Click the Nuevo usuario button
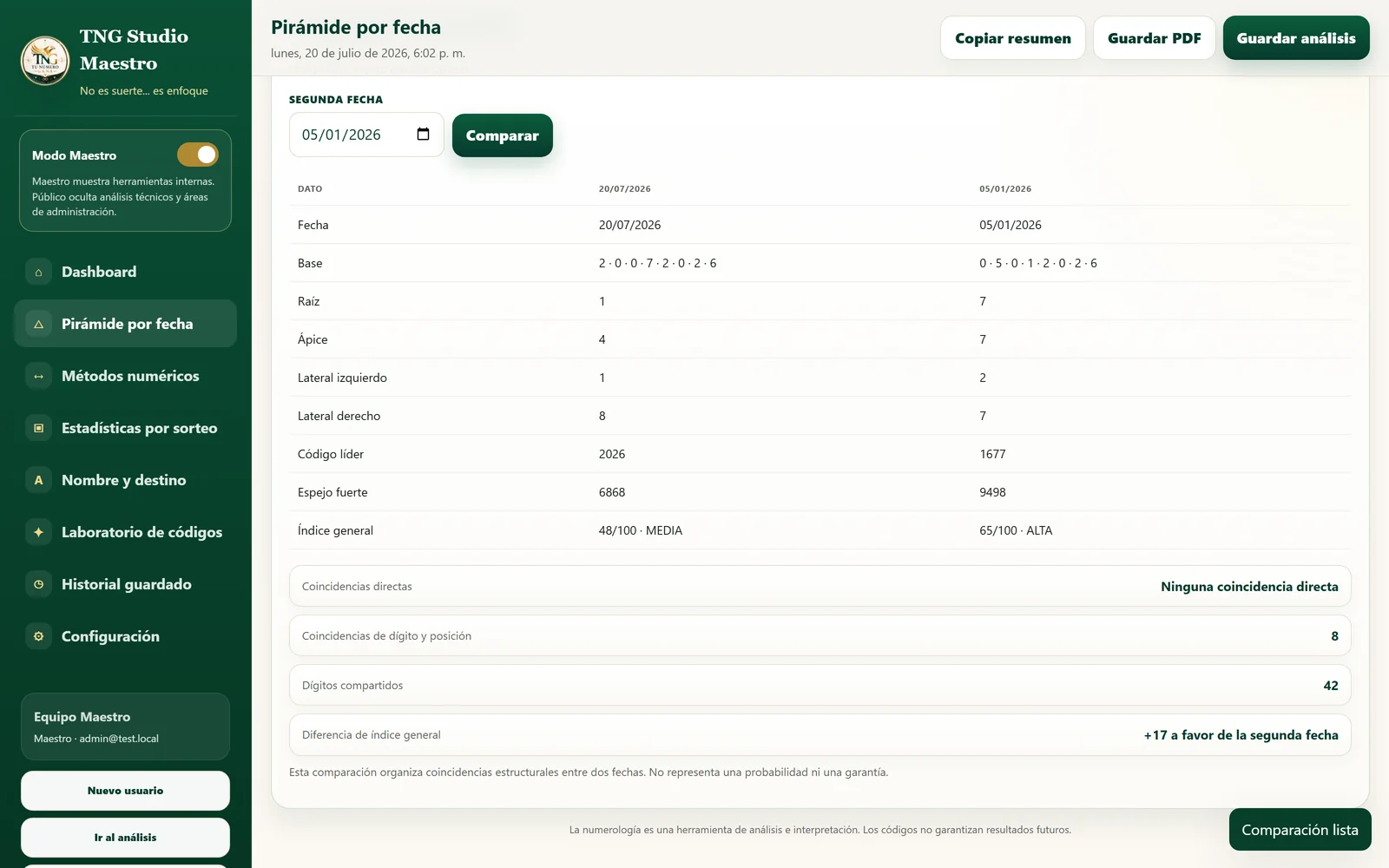Image resolution: width=1389 pixels, height=868 pixels. coord(125,791)
